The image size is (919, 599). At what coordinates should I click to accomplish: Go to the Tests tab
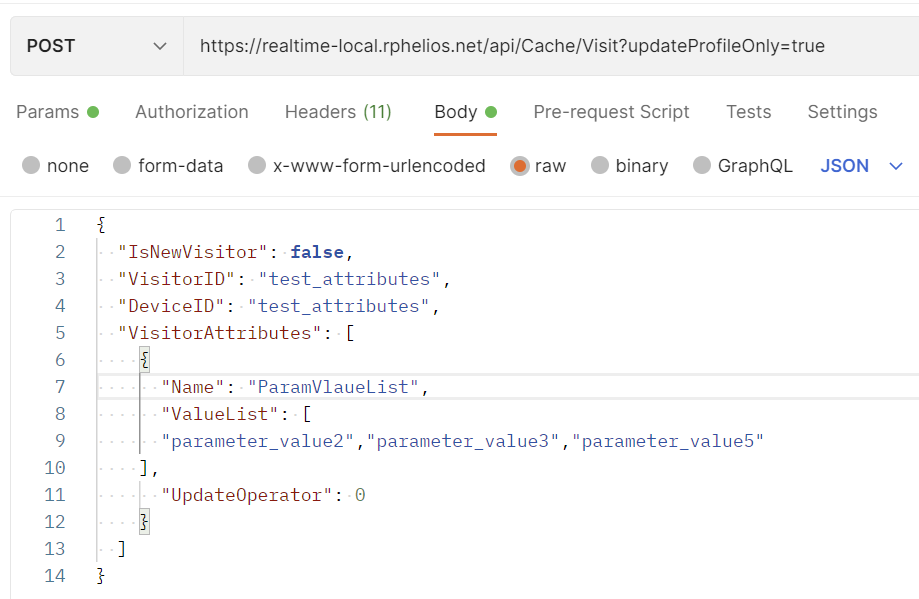(748, 112)
